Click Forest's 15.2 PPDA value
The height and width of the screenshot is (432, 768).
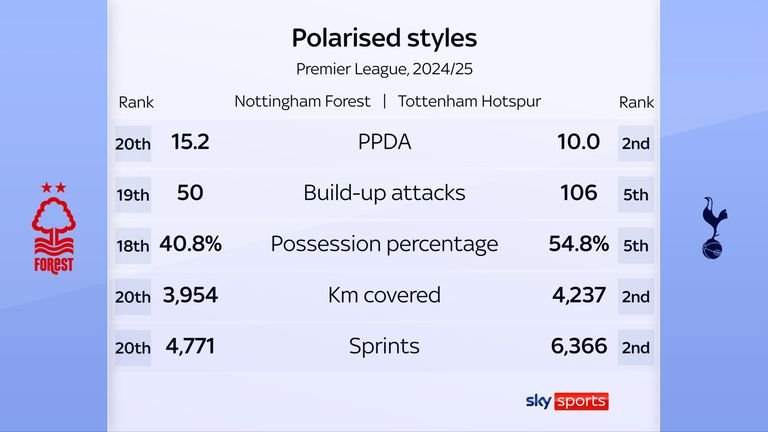coord(190,142)
